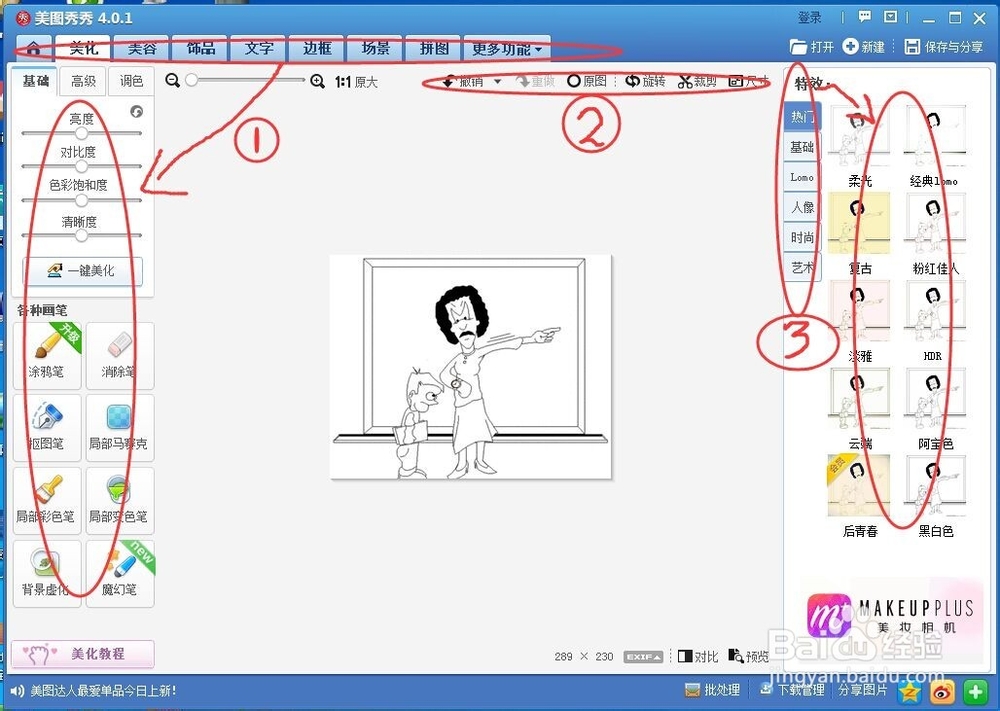Screen dimensions: 1000x711
Task: Expand the 更多功能 dropdown
Action: click(507, 48)
